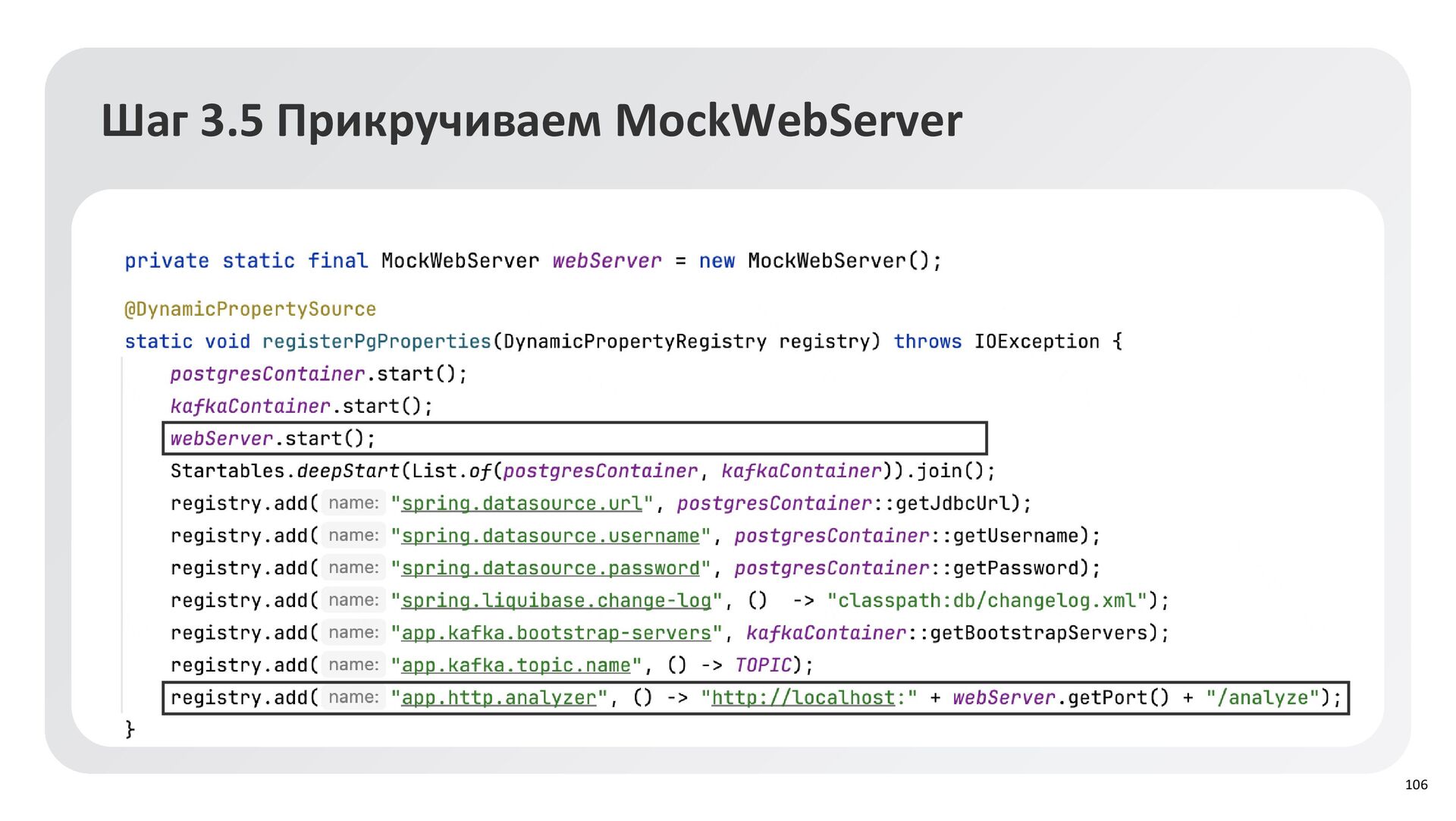Click the http://localhost: URL string
The width and height of the screenshot is (1456, 821).
pyautogui.click(x=808, y=698)
